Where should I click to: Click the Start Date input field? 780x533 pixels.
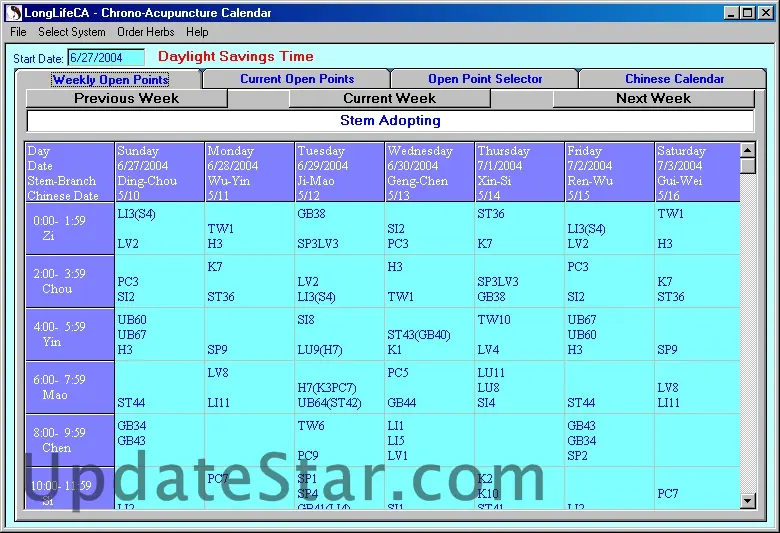pyautogui.click(x=106, y=58)
